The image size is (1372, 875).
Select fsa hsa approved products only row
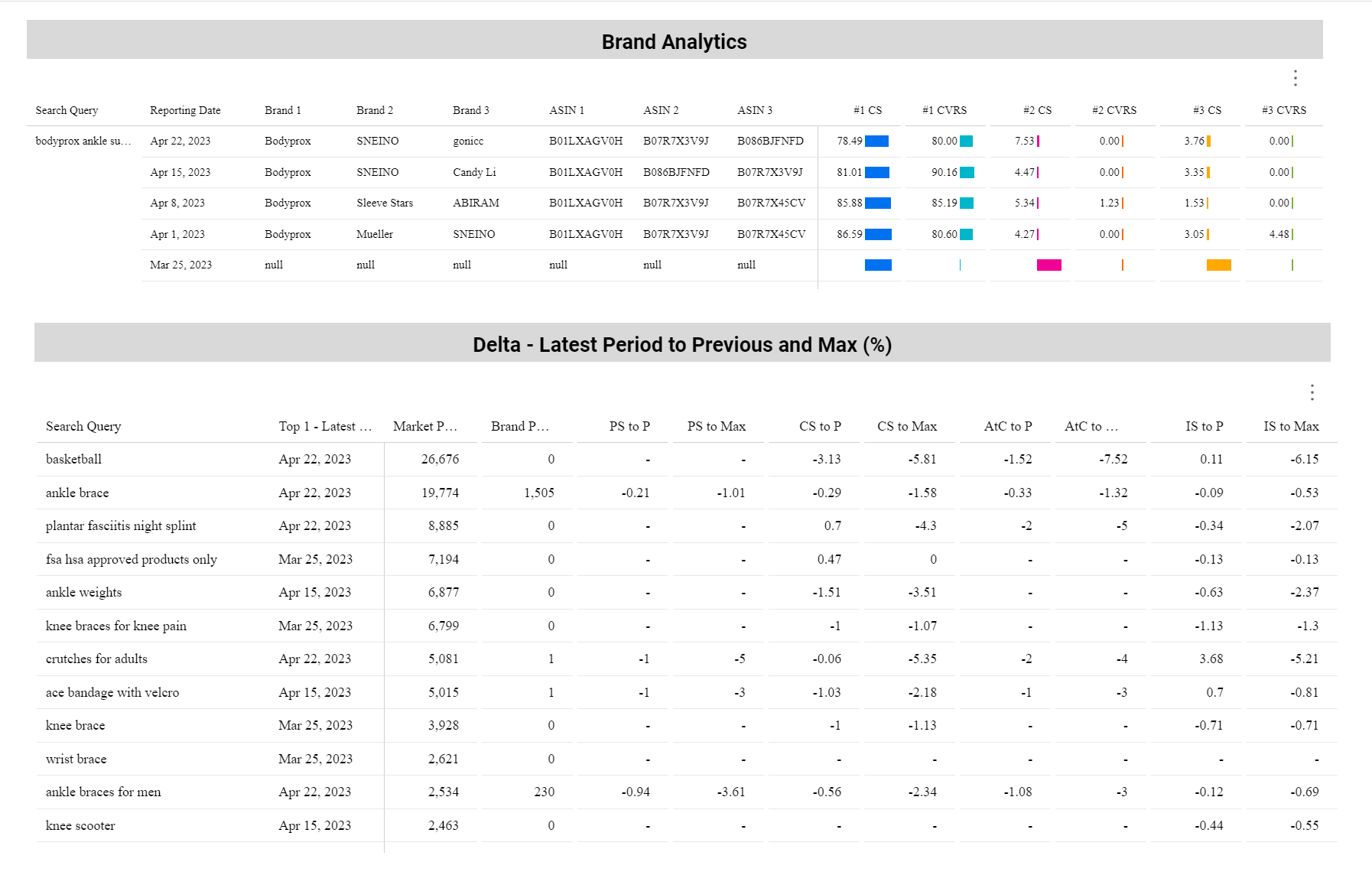pos(687,559)
